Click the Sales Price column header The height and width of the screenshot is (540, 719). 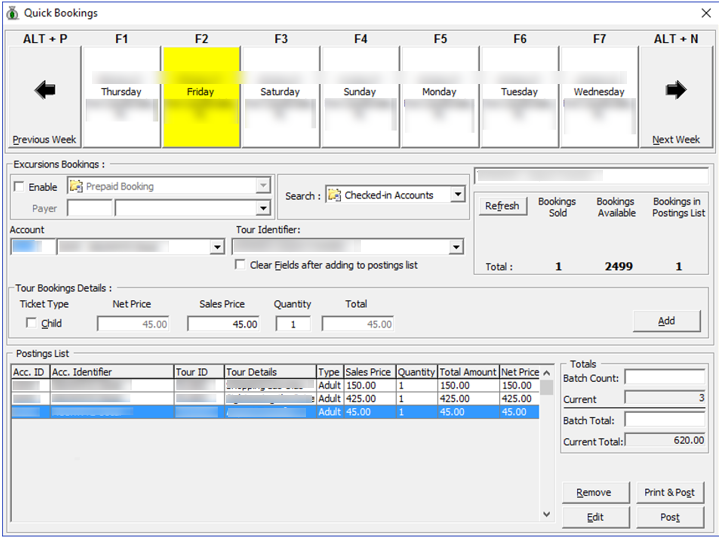pyautogui.click(x=370, y=372)
